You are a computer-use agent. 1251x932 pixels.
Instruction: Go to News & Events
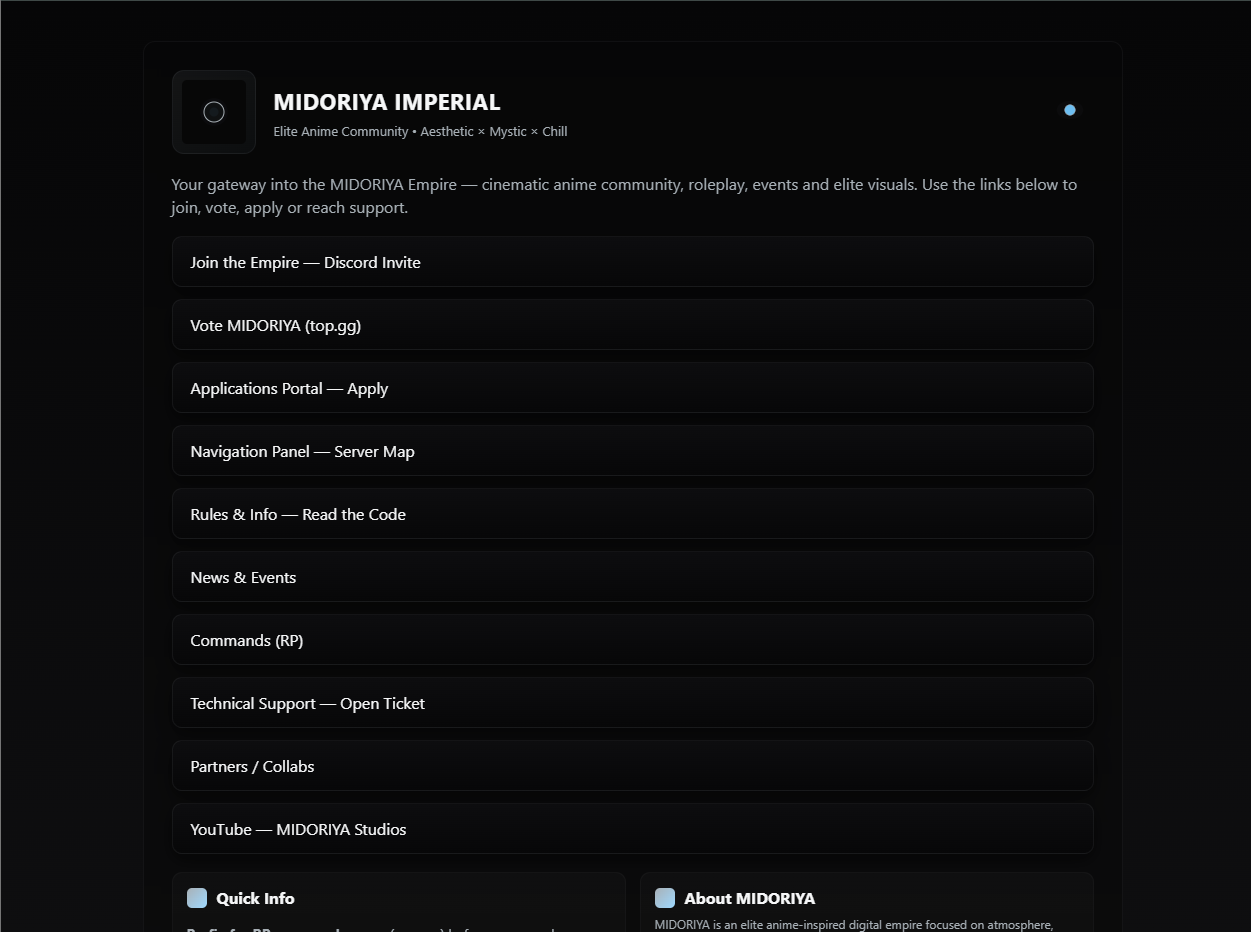(632, 577)
